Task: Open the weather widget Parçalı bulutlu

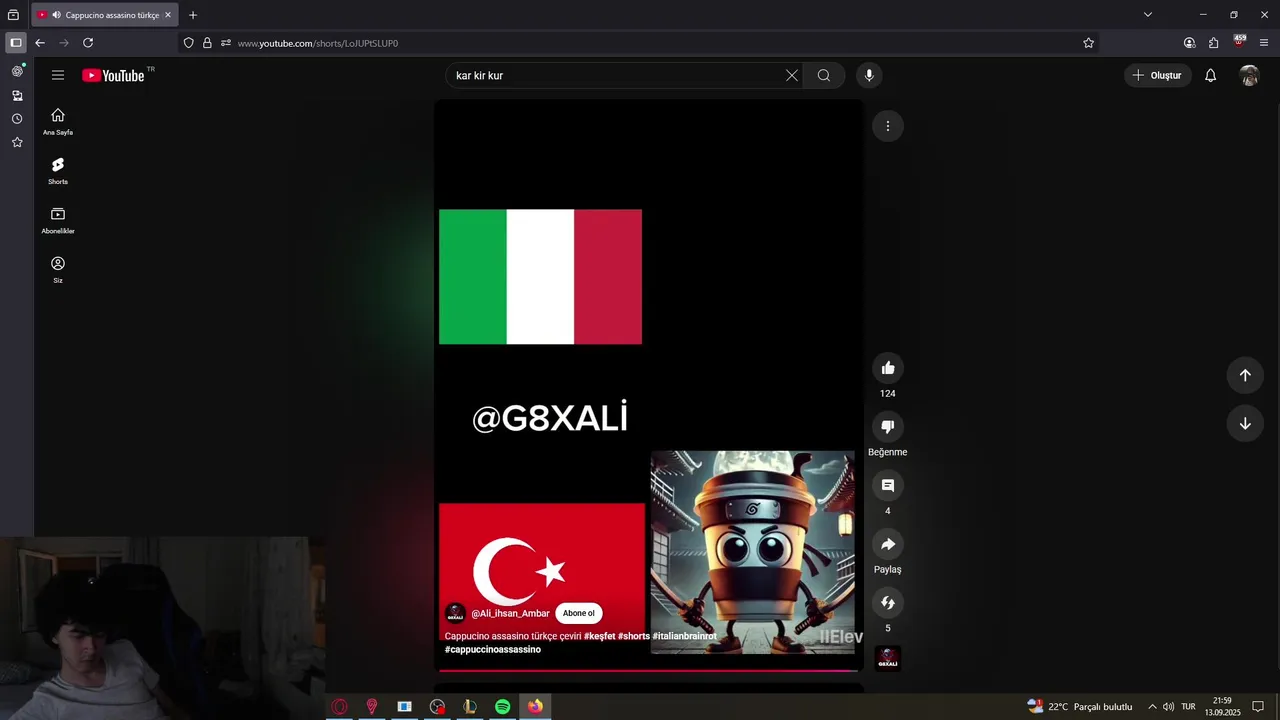Action: 1080,707
